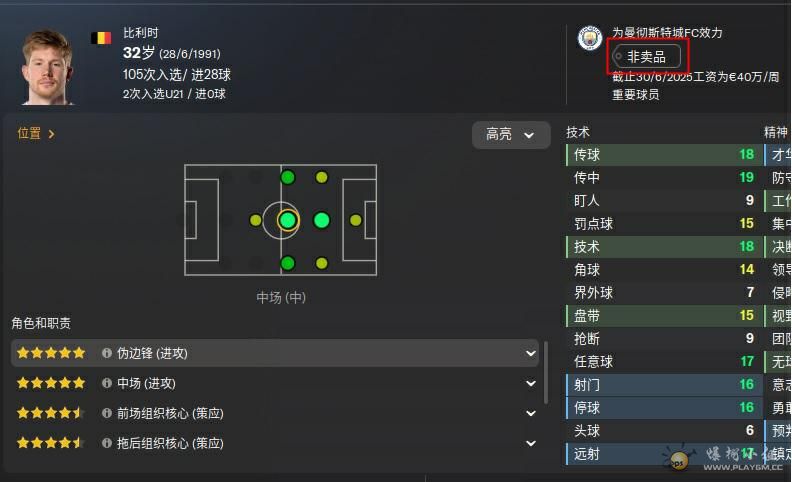The width and height of the screenshot is (792, 482).
Task: Click info icon beside 前场组织核心 (策应)
Action: coord(107,413)
